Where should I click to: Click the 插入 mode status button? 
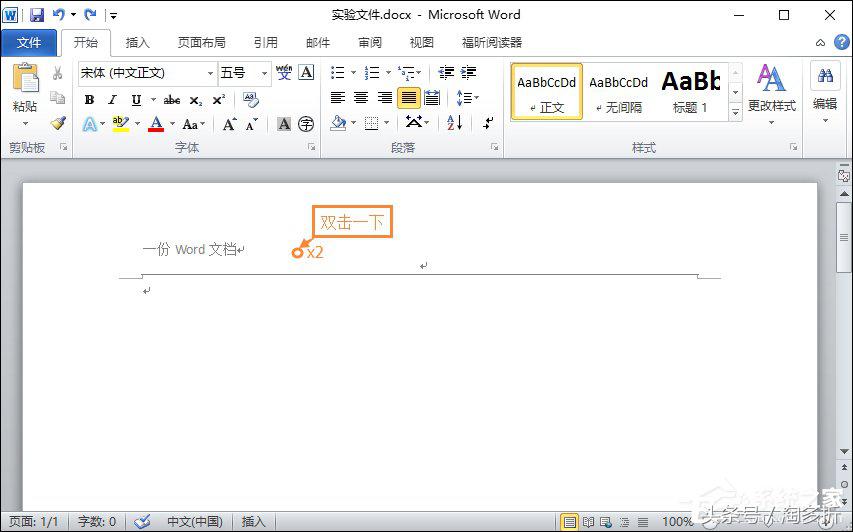click(252, 522)
